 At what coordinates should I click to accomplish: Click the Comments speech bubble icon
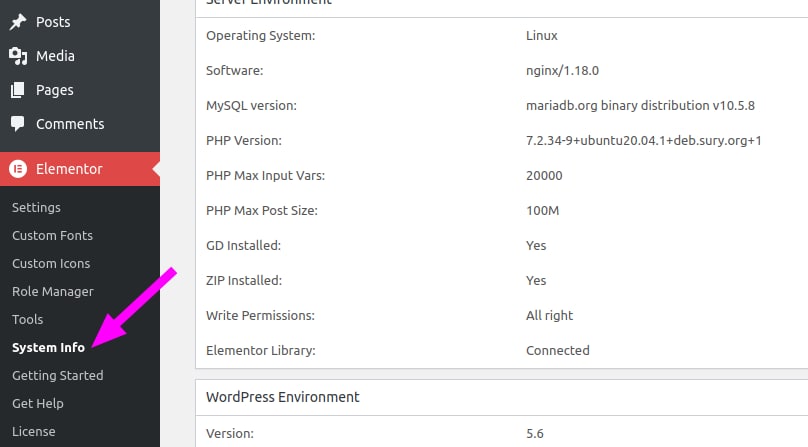(18, 124)
